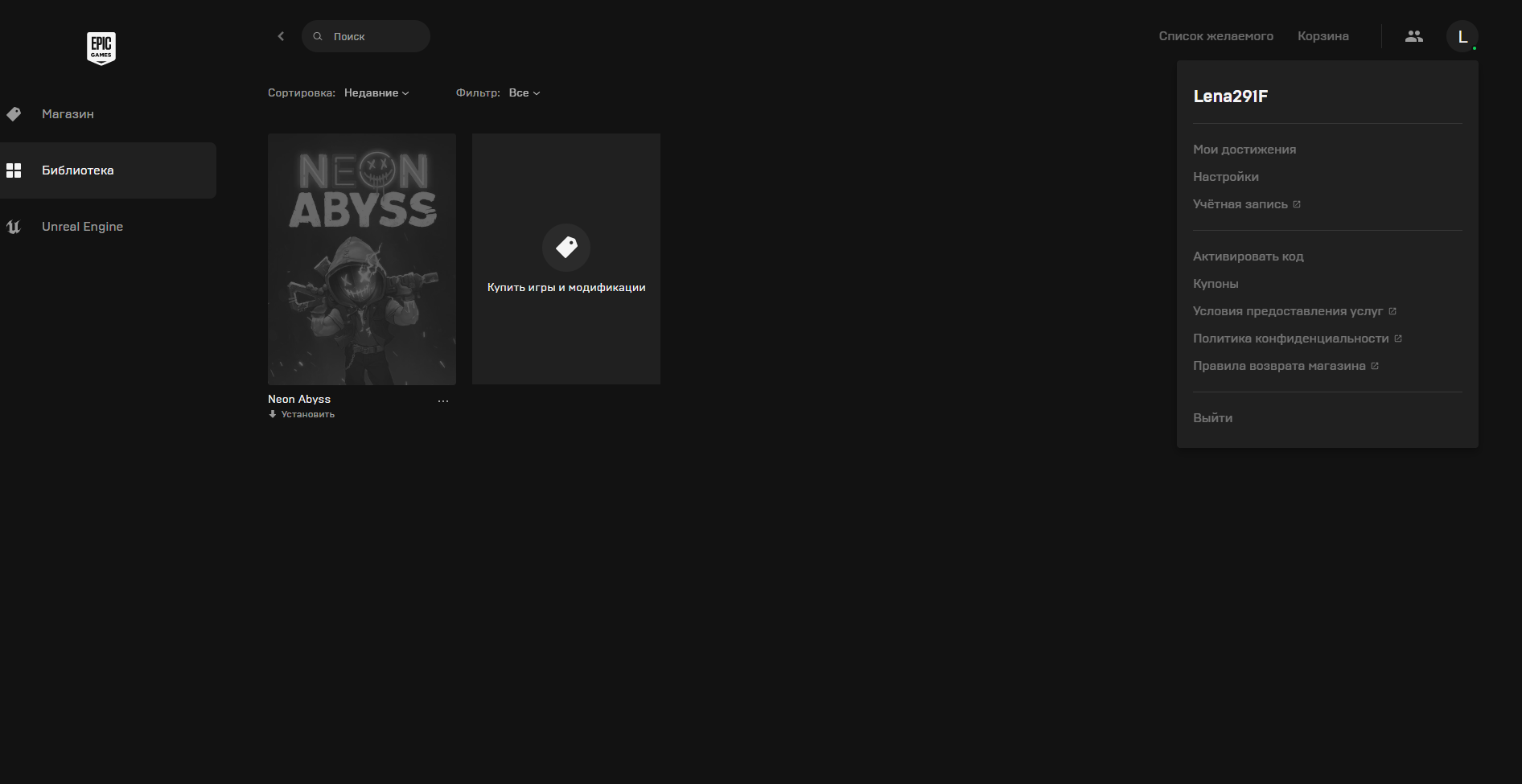Click Установить under Neon Abyss
Screen dimensions: 1522x784
point(307,415)
